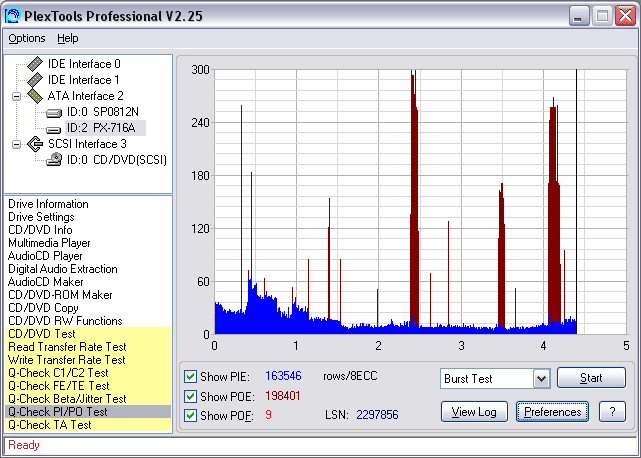Screen dimensions: 641x458
Task: Click the Start button
Action: pos(591,378)
